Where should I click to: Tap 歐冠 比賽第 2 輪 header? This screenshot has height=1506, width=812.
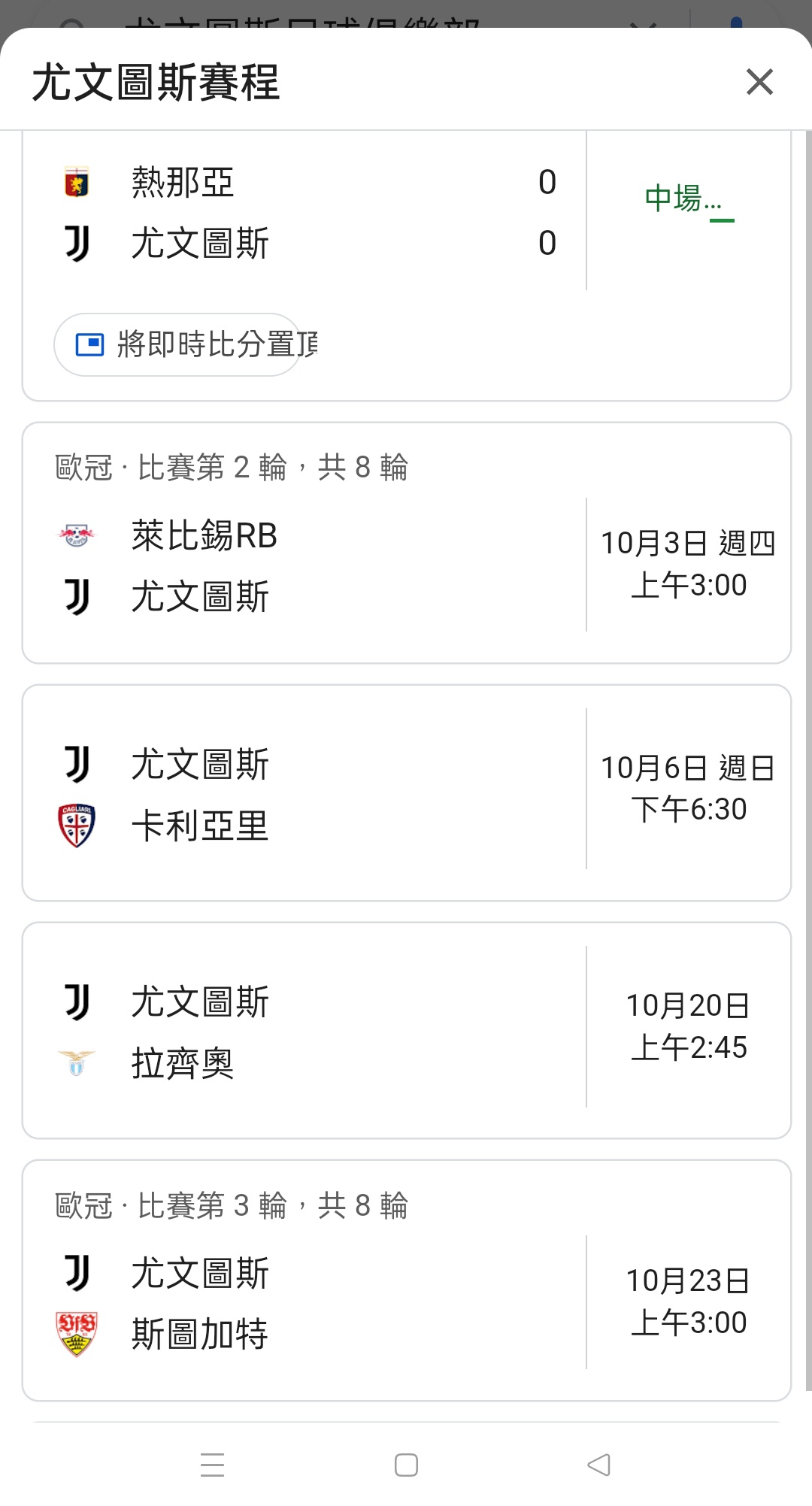232,467
